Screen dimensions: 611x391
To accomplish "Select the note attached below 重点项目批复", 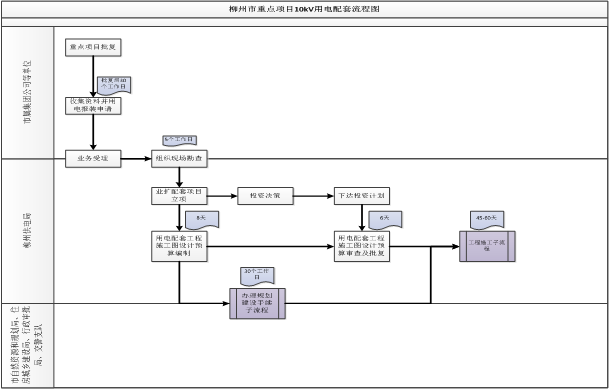I will pyautogui.click(x=114, y=85).
